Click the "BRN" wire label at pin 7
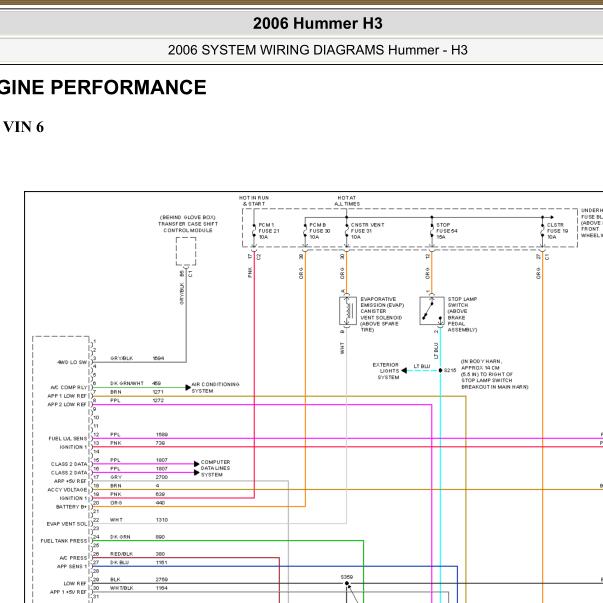The width and height of the screenshot is (603, 603). tap(116, 392)
